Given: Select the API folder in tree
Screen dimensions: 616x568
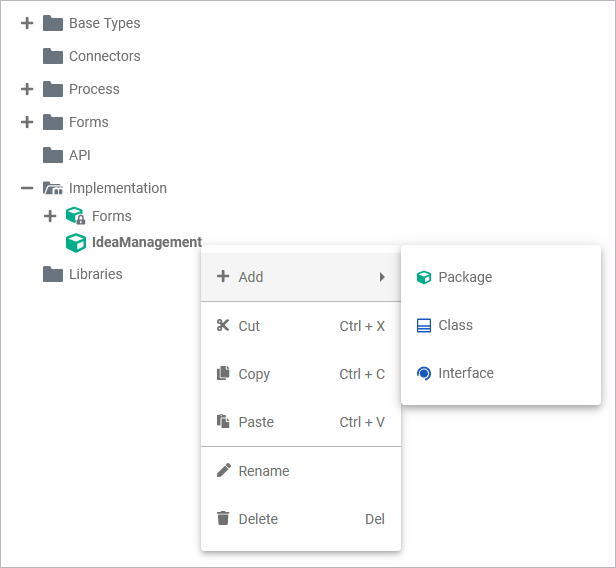Looking at the screenshot, I should (x=79, y=155).
